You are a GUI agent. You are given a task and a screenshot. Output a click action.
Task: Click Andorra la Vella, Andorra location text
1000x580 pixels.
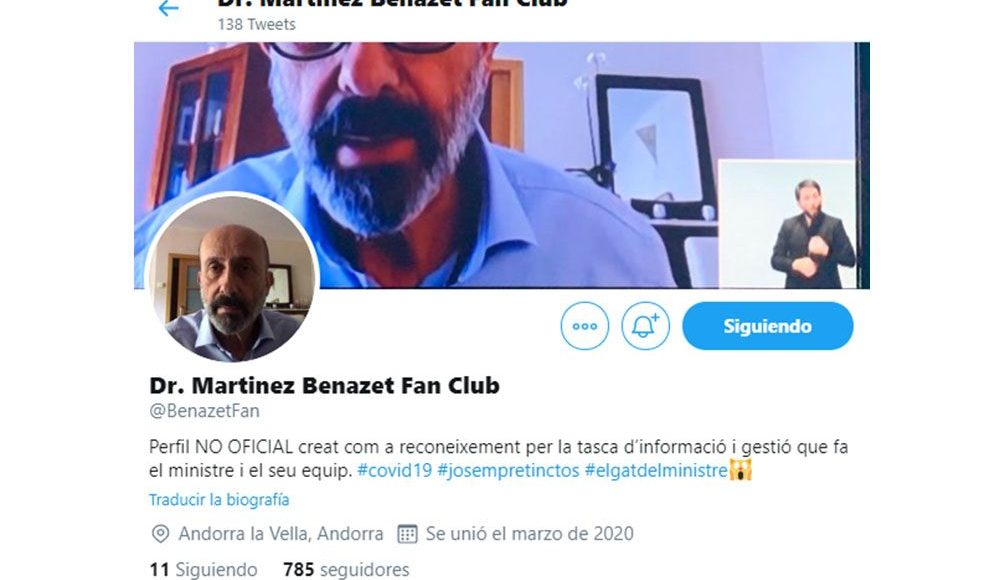click(x=281, y=533)
